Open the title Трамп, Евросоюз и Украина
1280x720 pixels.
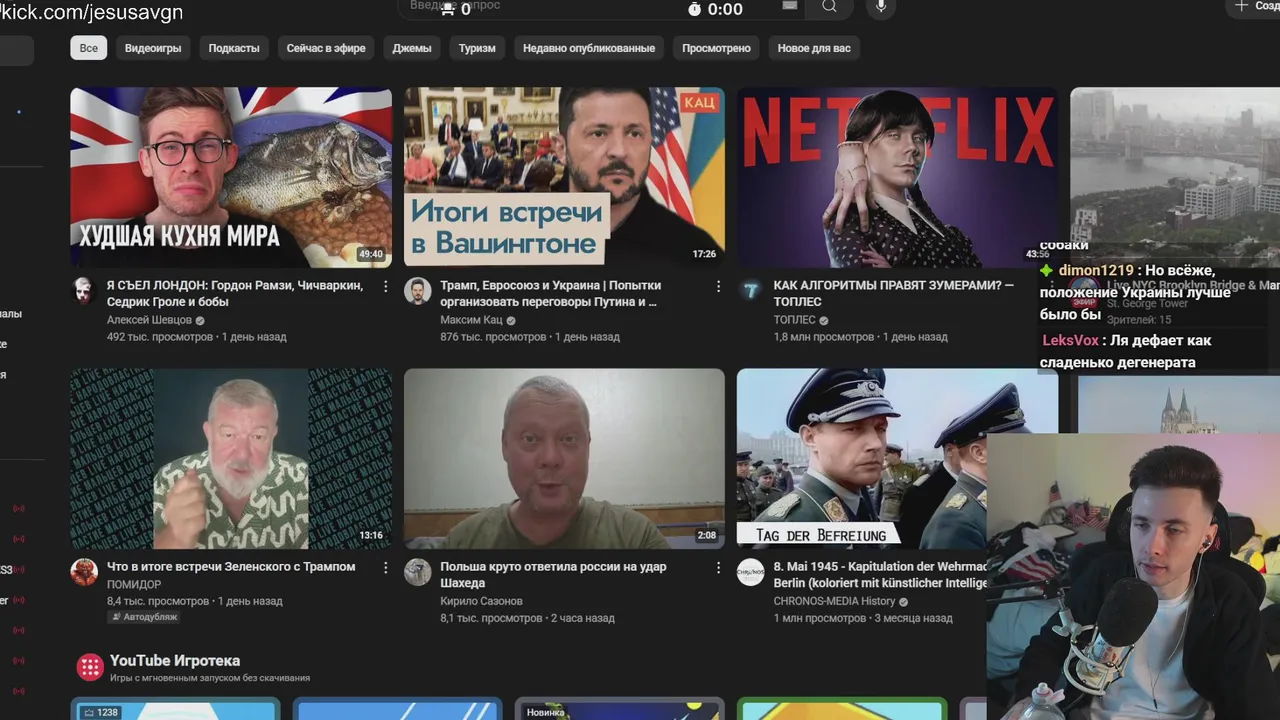coord(550,293)
